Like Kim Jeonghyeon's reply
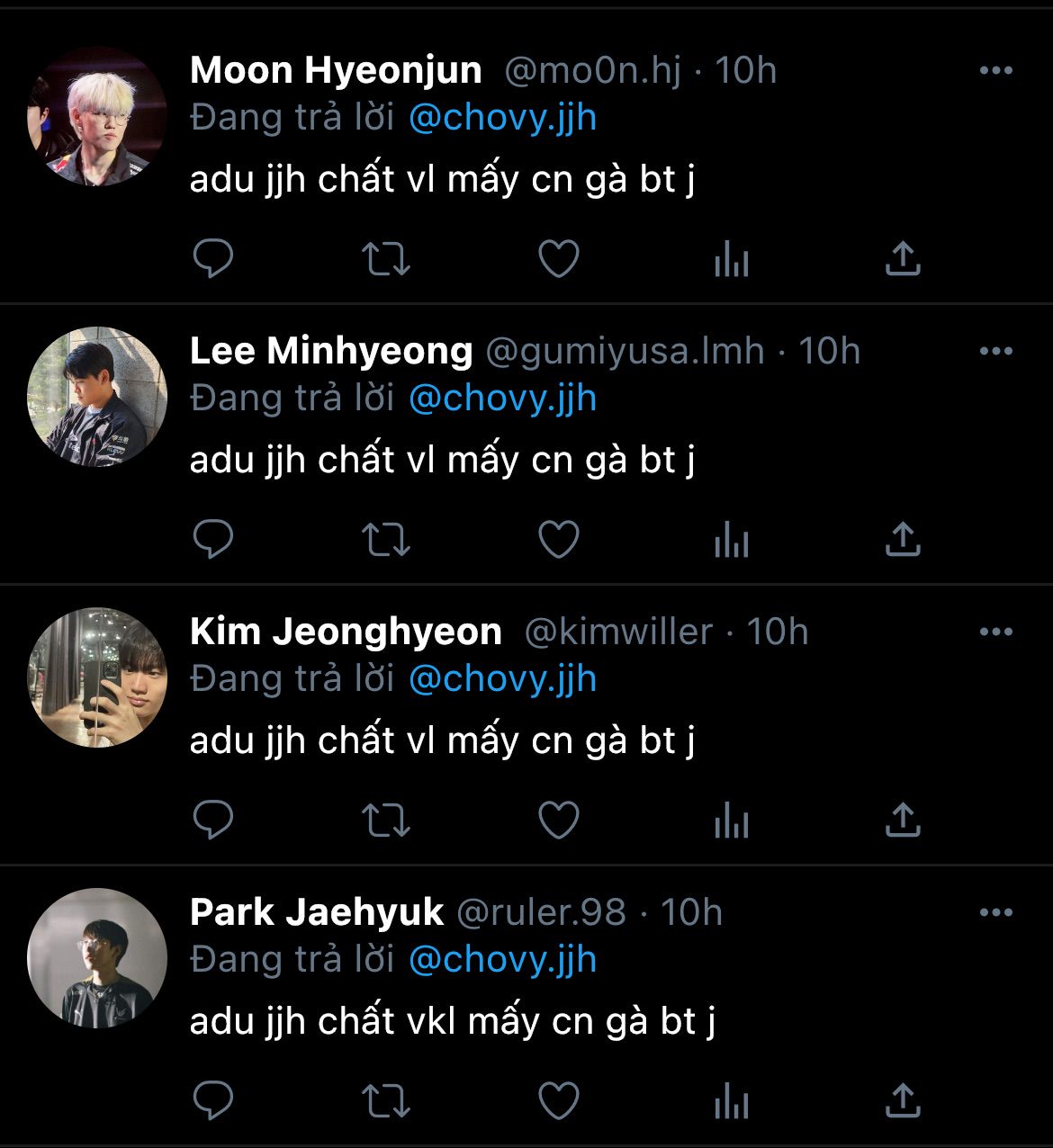This screenshot has height=1148, width=1053. click(x=558, y=821)
